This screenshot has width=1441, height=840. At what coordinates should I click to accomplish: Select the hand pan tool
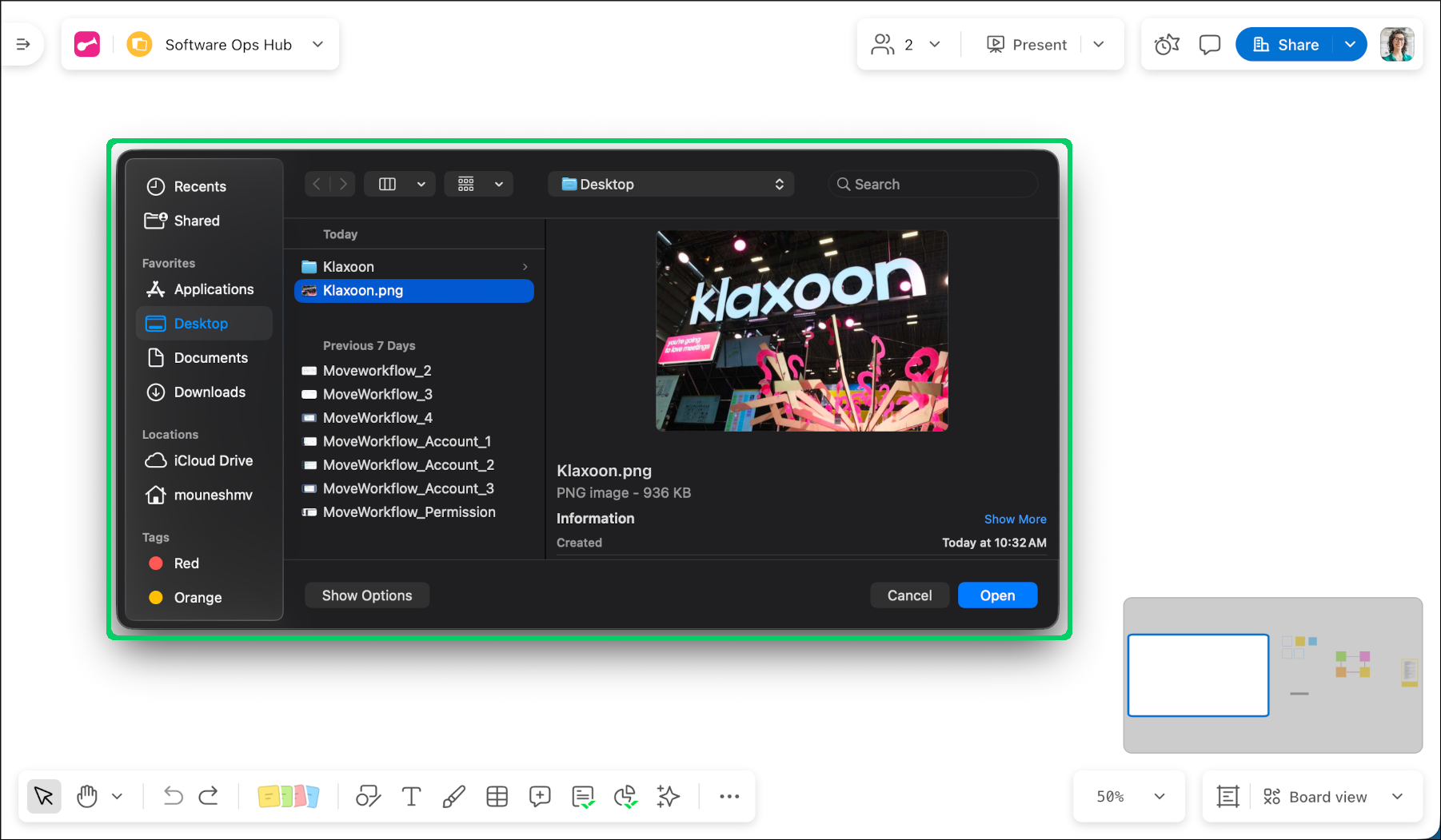pos(87,796)
